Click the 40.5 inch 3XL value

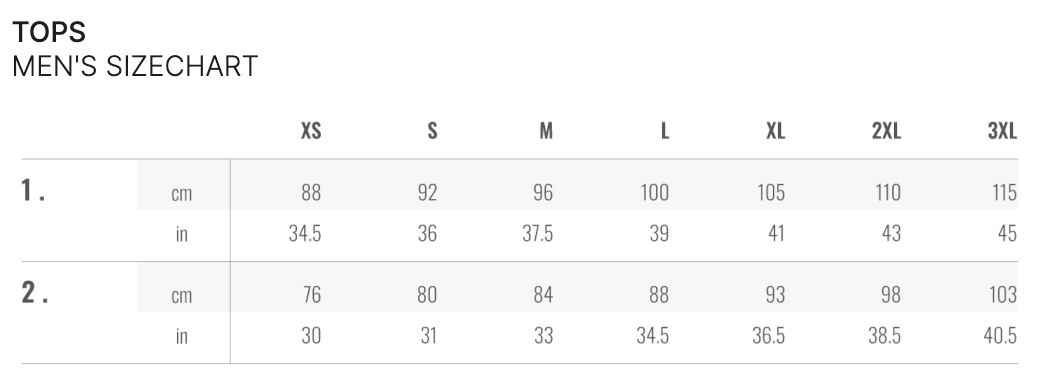1000,336
